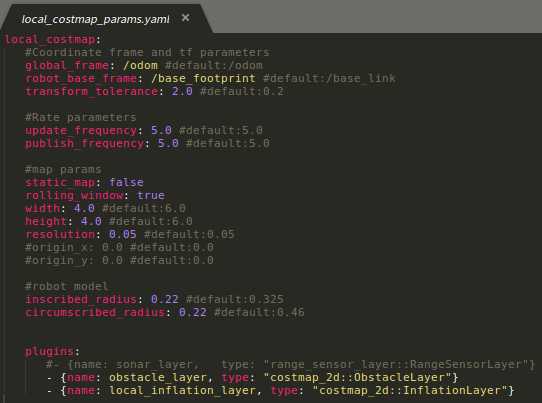Click the 'resolution' key
The height and width of the screenshot is (403, 542).
click(x=60, y=234)
